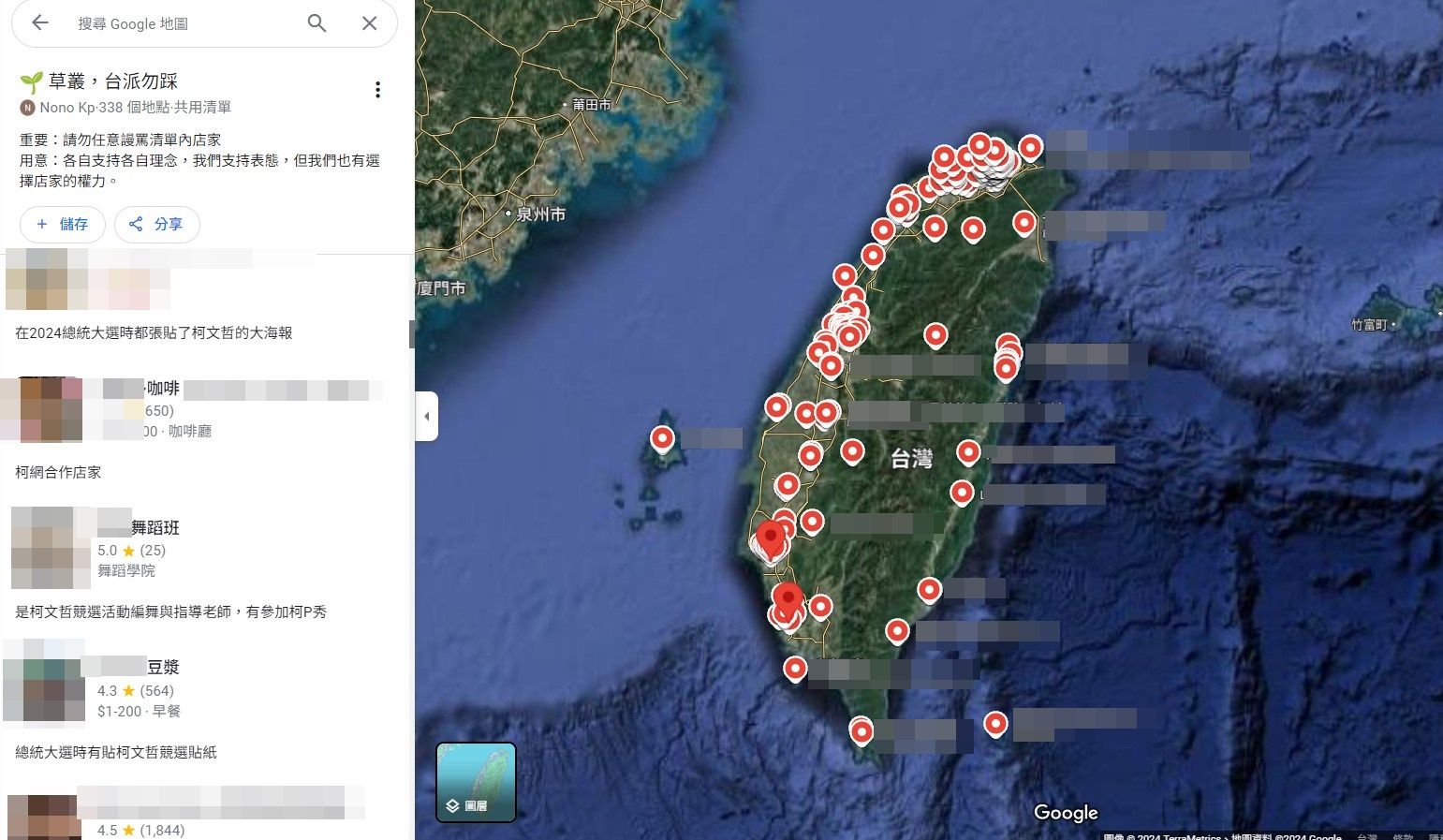Click the 台灣 map label

coord(911,459)
